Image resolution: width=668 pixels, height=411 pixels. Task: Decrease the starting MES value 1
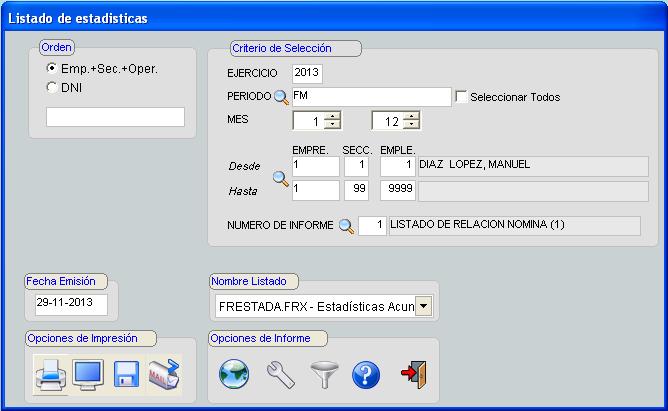[x=332, y=124]
